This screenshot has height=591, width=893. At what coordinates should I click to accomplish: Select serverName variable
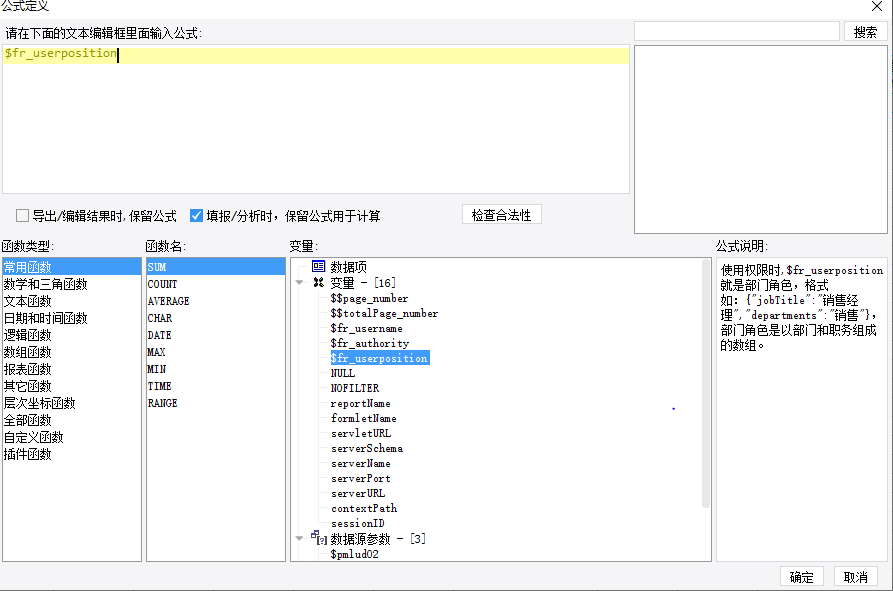click(361, 463)
